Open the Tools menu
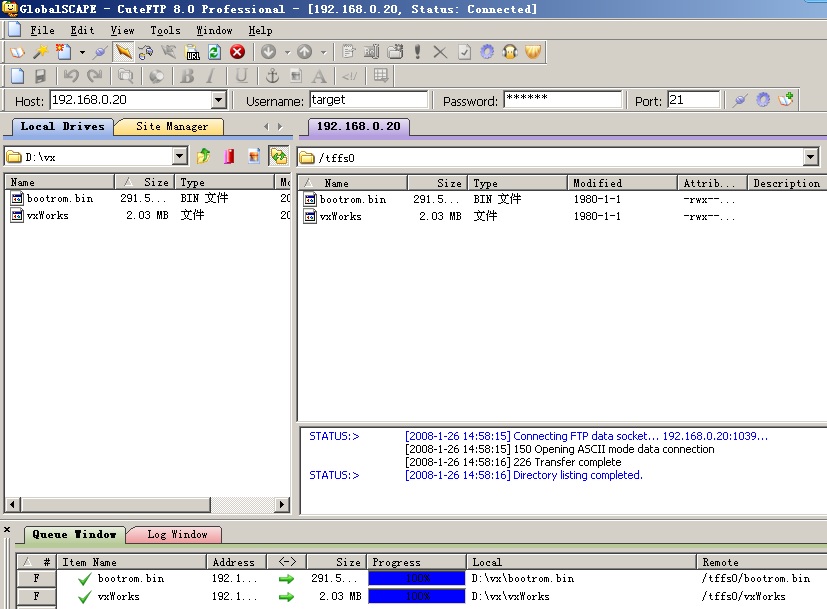827x609 pixels. (x=165, y=31)
